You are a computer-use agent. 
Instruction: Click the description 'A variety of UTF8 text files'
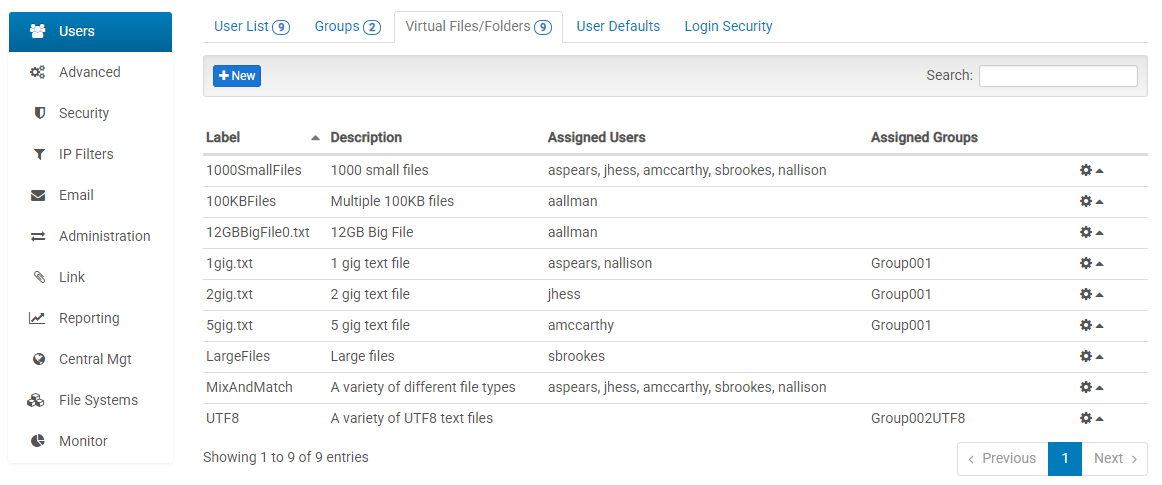[411, 418]
